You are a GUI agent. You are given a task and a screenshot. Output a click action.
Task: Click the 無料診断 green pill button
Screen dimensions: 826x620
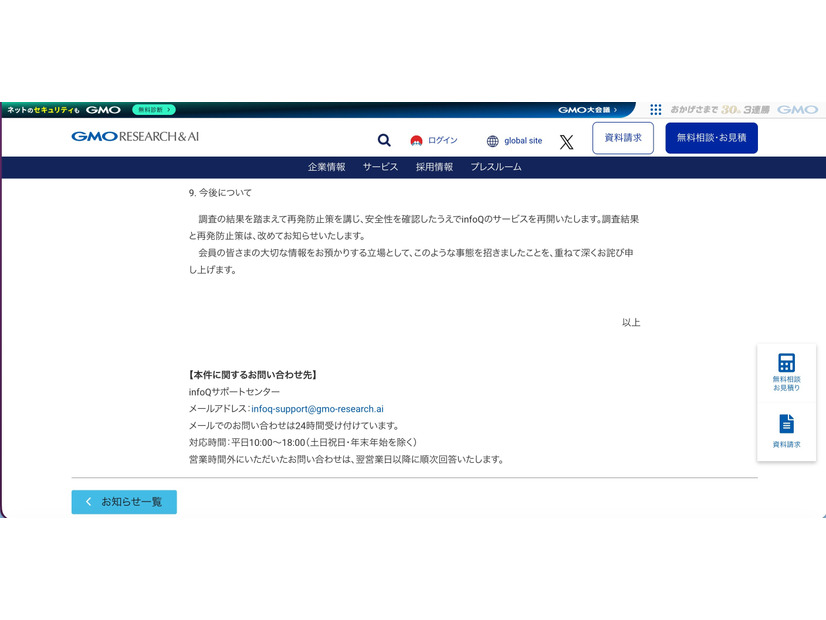click(154, 110)
